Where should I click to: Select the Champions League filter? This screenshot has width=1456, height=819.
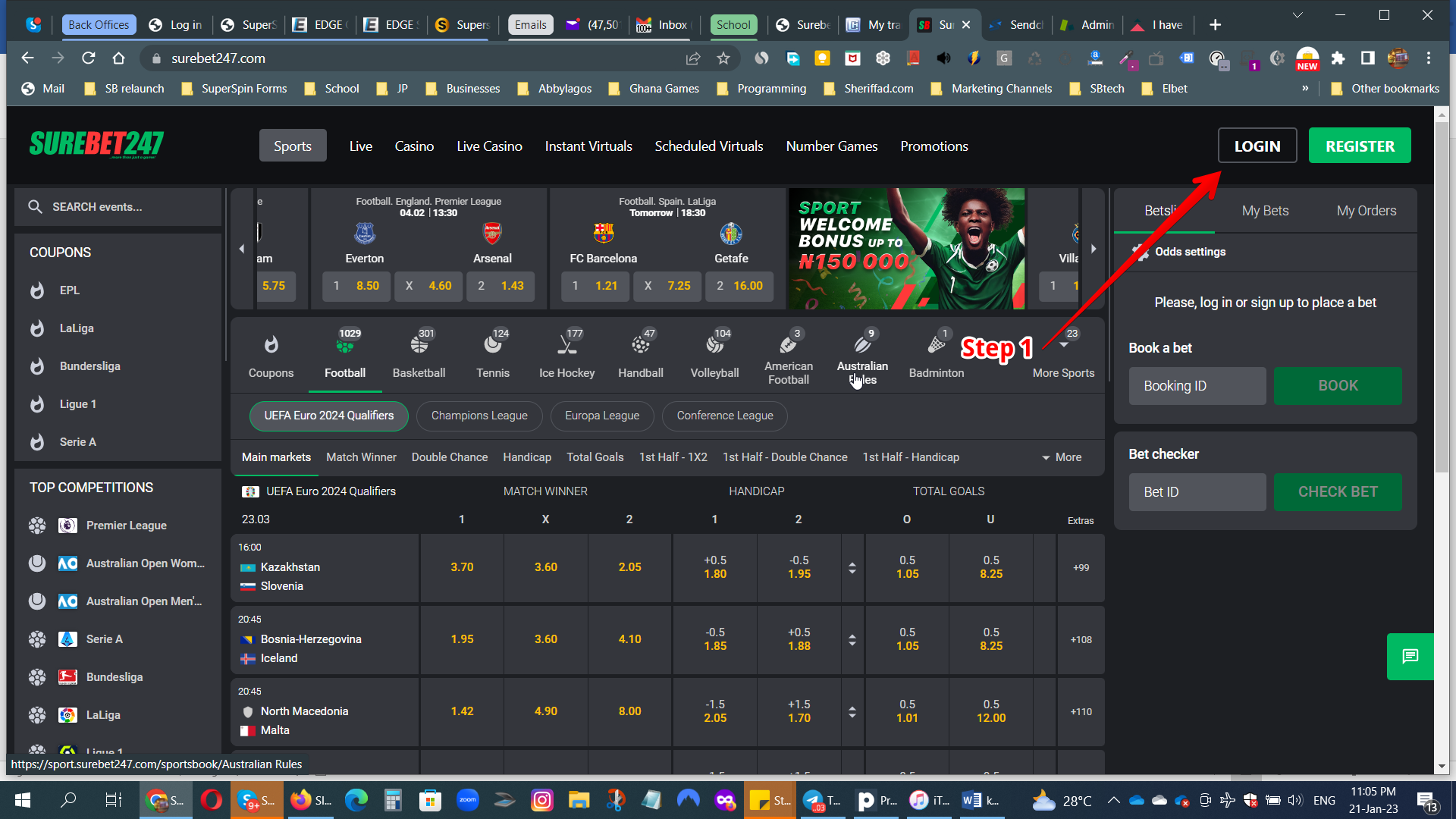pyautogui.click(x=479, y=416)
